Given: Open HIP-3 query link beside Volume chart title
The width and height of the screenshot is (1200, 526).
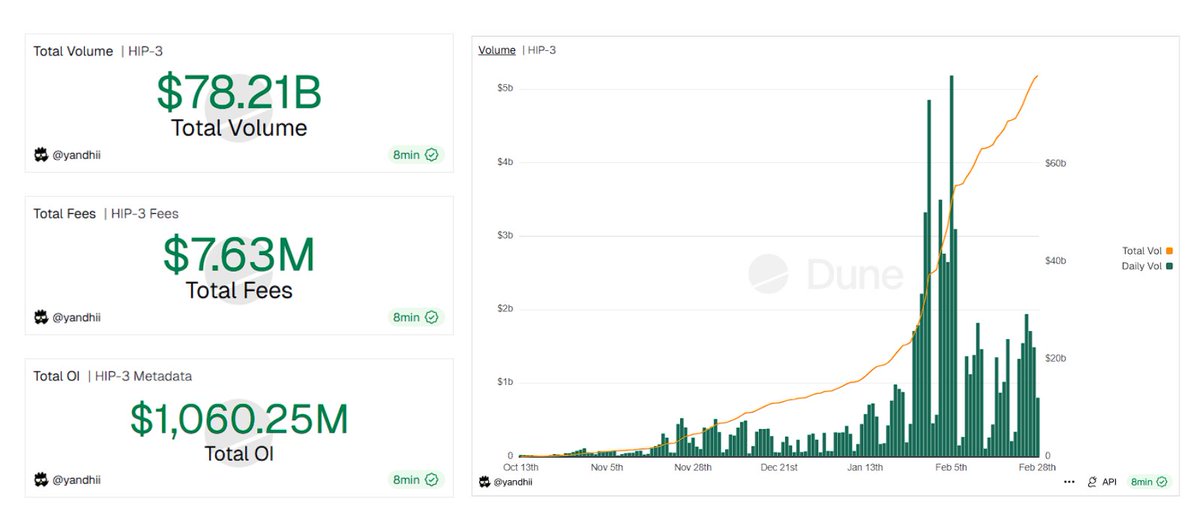Looking at the screenshot, I should (x=541, y=50).
